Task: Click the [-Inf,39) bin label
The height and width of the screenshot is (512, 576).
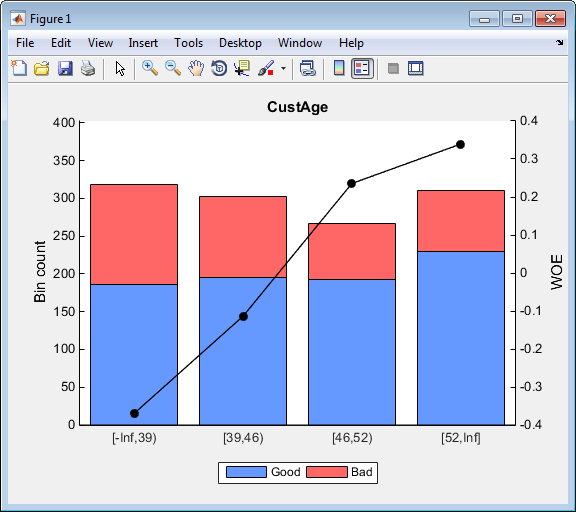Action: [134, 438]
